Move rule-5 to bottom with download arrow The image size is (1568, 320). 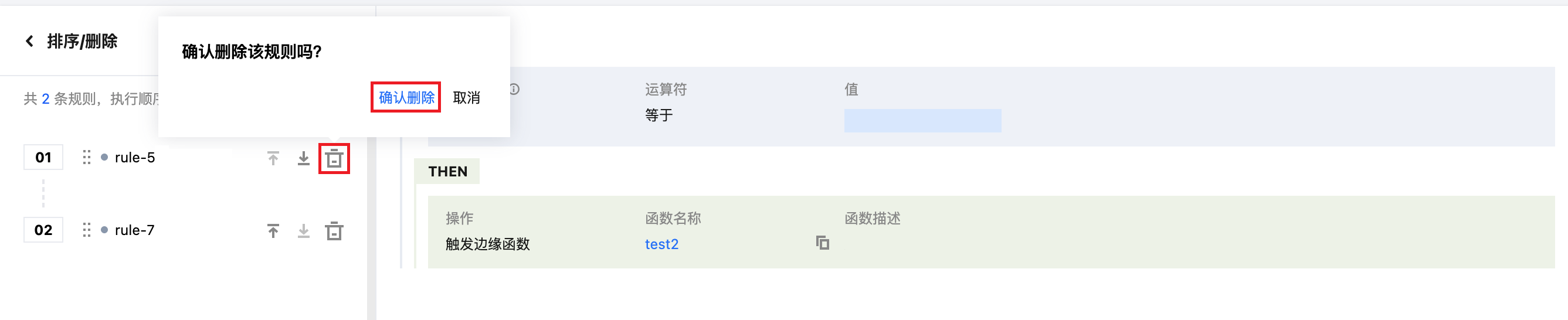point(303,159)
